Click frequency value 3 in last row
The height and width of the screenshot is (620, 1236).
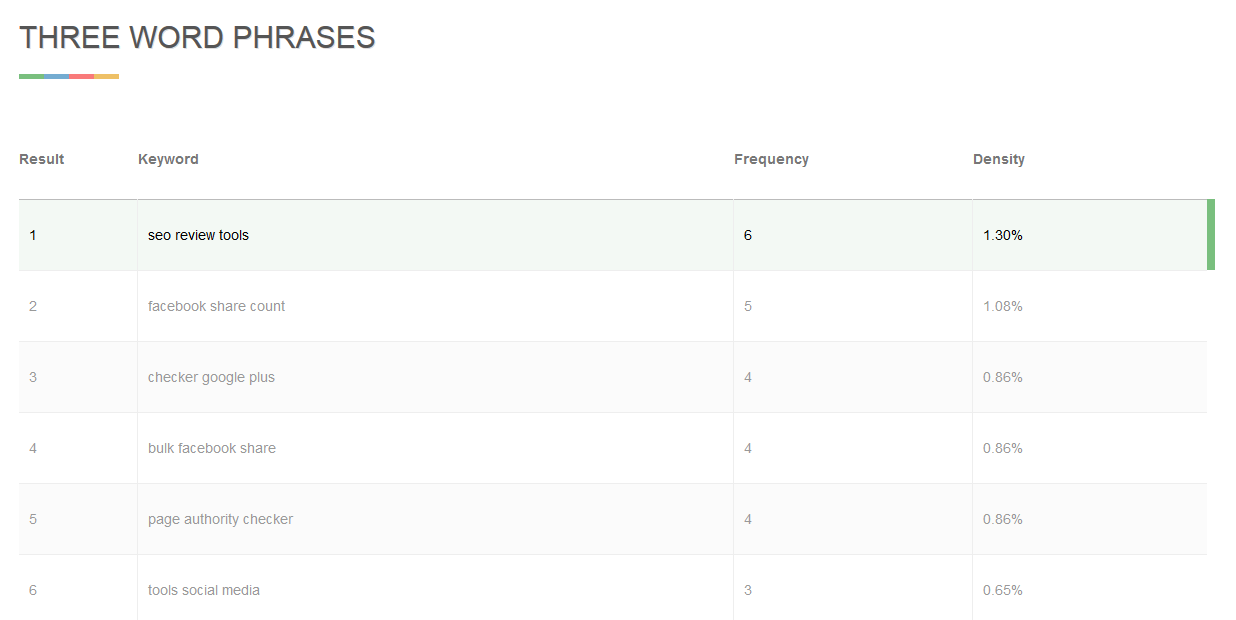pyautogui.click(x=748, y=590)
